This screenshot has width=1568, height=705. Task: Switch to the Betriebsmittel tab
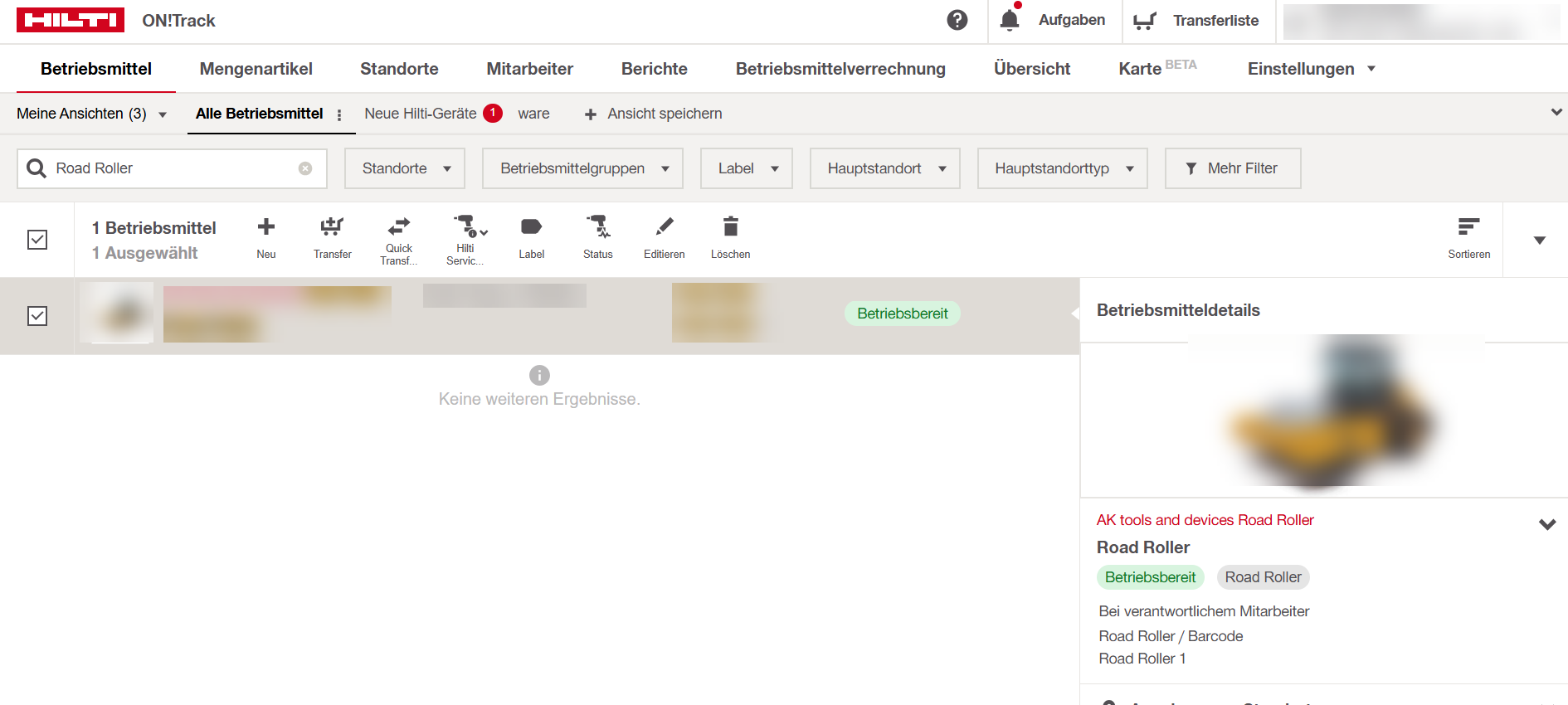point(96,69)
